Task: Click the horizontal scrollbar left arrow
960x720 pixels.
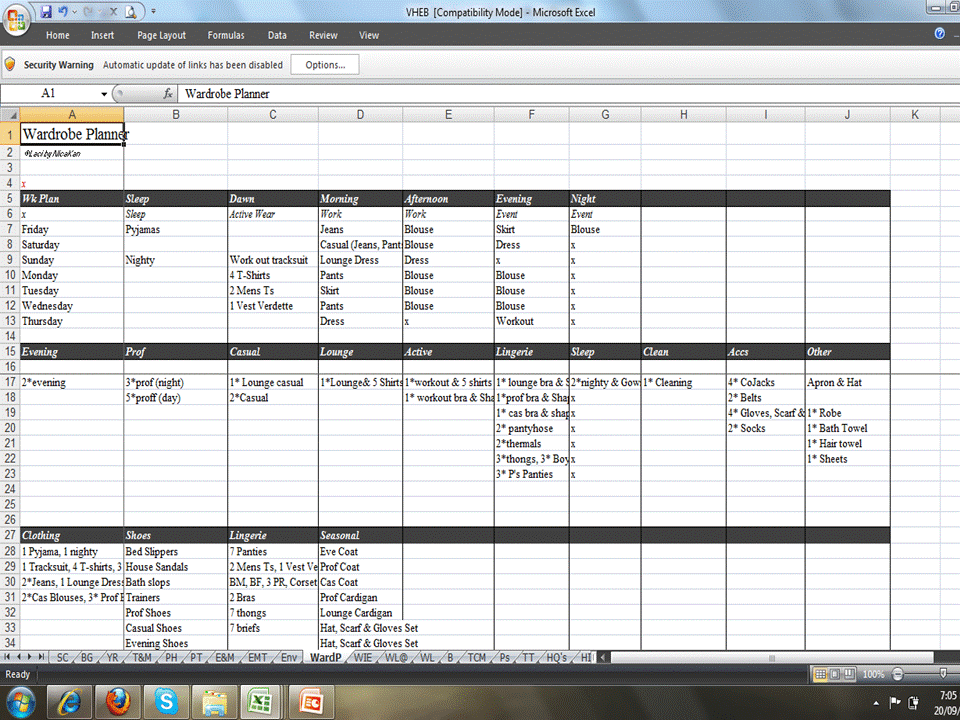Action: [x=603, y=657]
